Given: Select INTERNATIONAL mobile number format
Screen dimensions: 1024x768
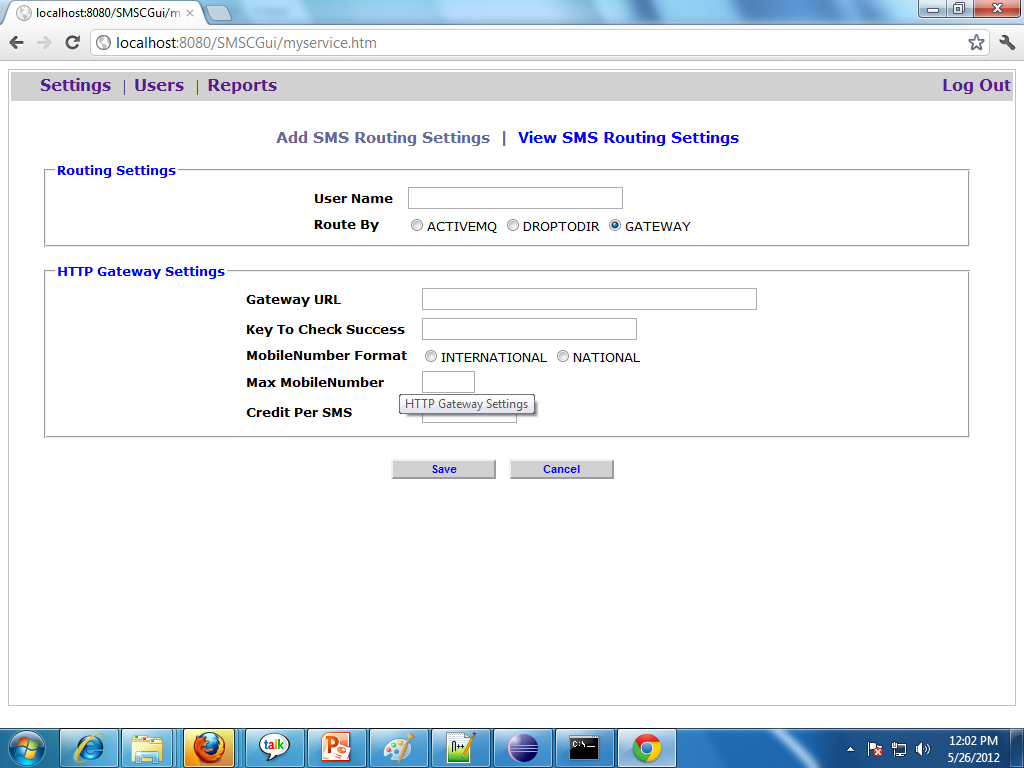Looking at the screenshot, I should 431,357.
